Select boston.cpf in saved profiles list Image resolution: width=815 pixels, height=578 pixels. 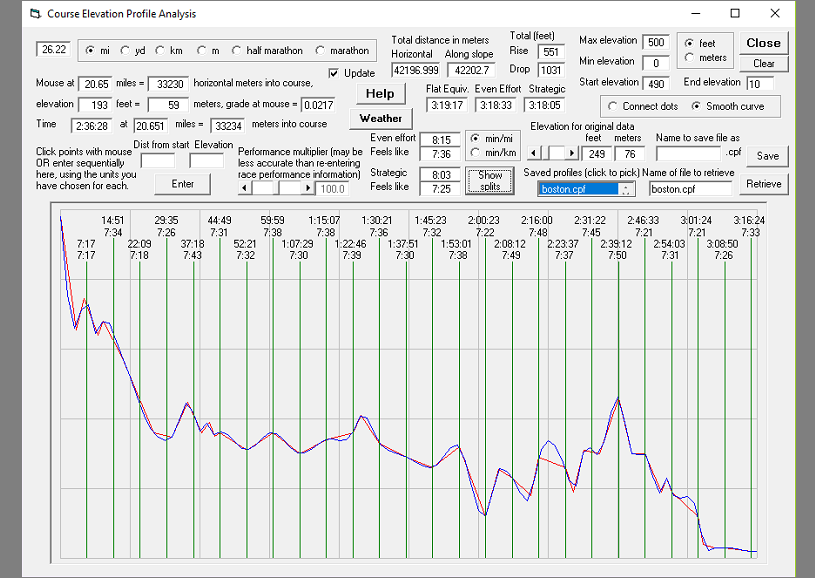click(578, 188)
